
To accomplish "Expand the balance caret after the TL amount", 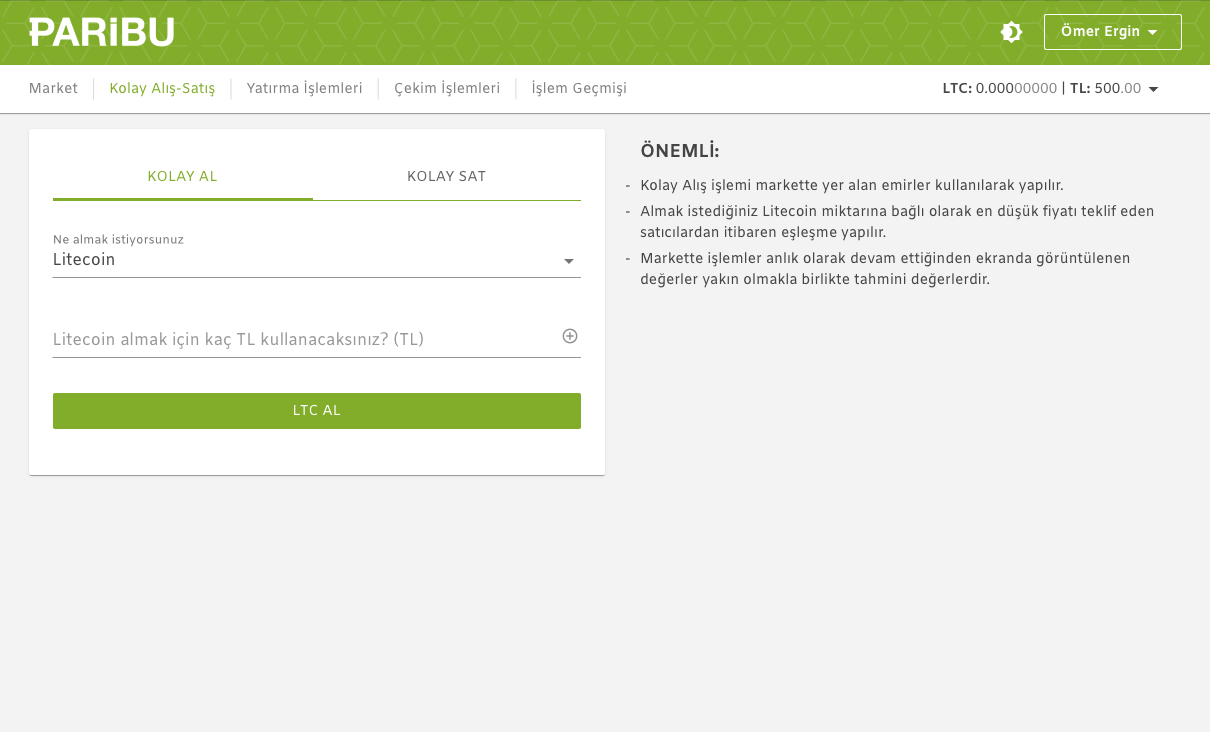I will (1153, 90).
